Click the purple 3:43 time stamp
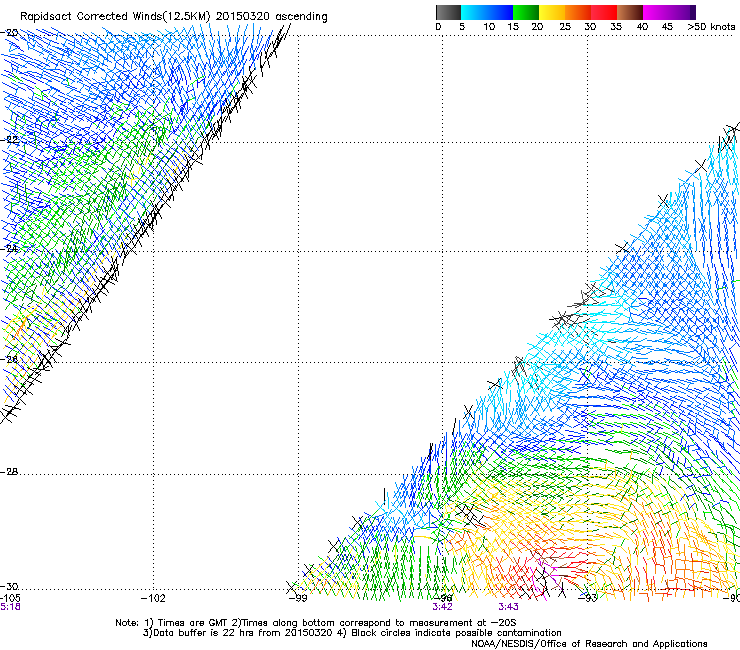This screenshot has width=740, height=650. (508, 607)
